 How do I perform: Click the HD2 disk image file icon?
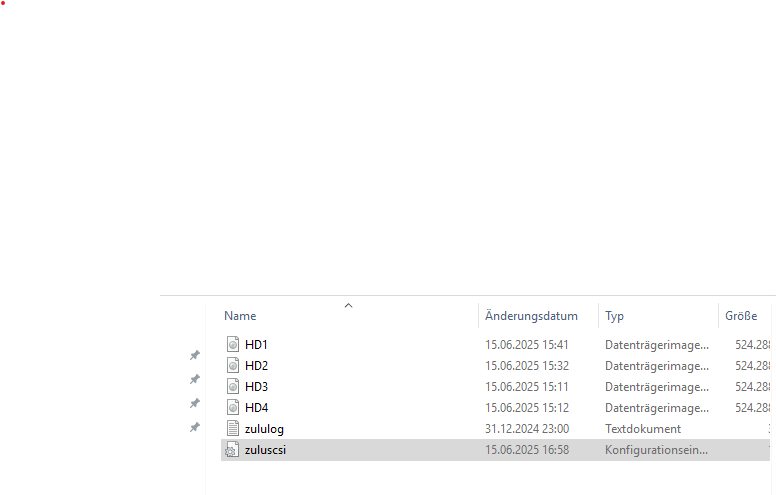coord(233,365)
